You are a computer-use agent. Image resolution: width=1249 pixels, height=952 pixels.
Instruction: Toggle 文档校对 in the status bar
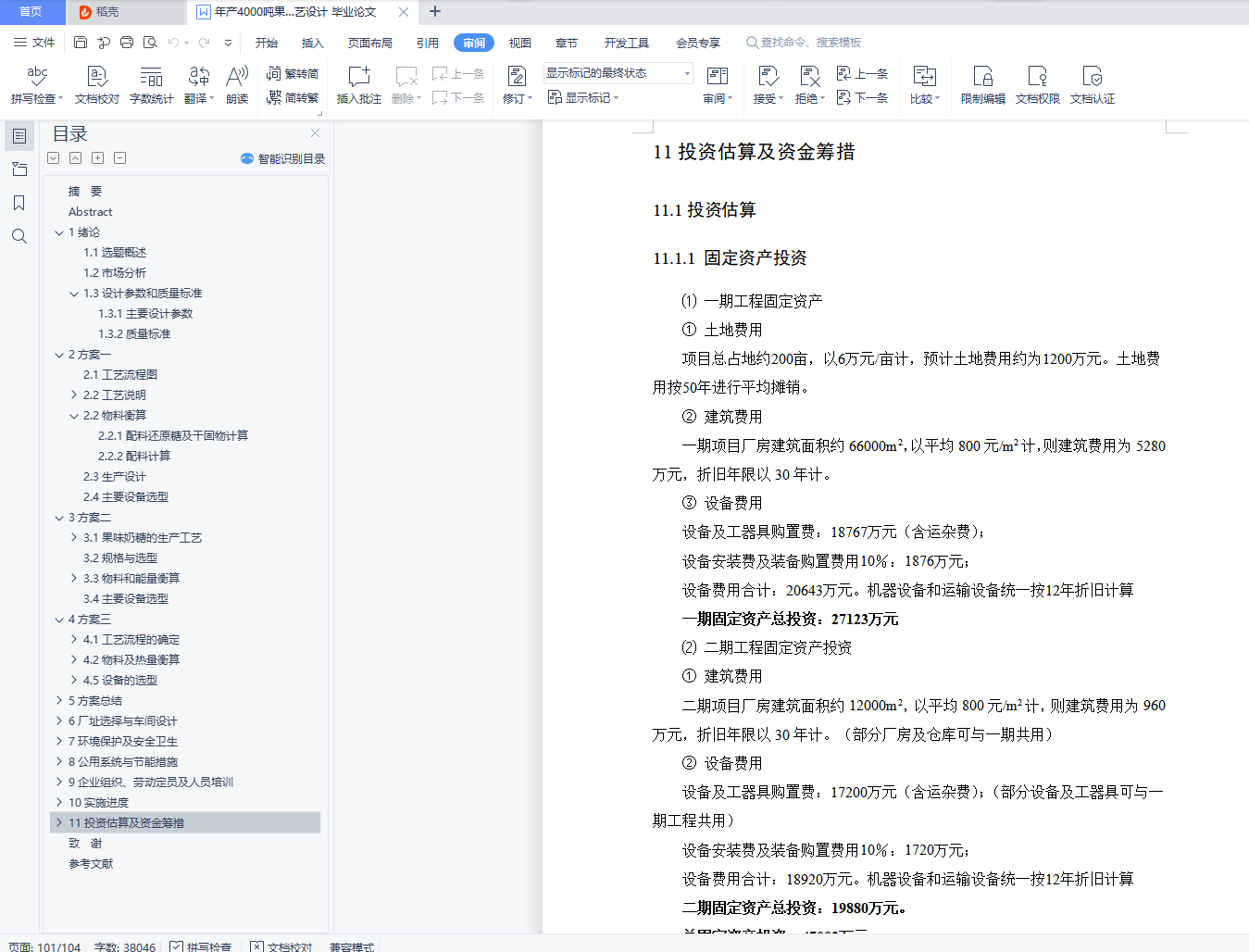pyautogui.click(x=281, y=946)
